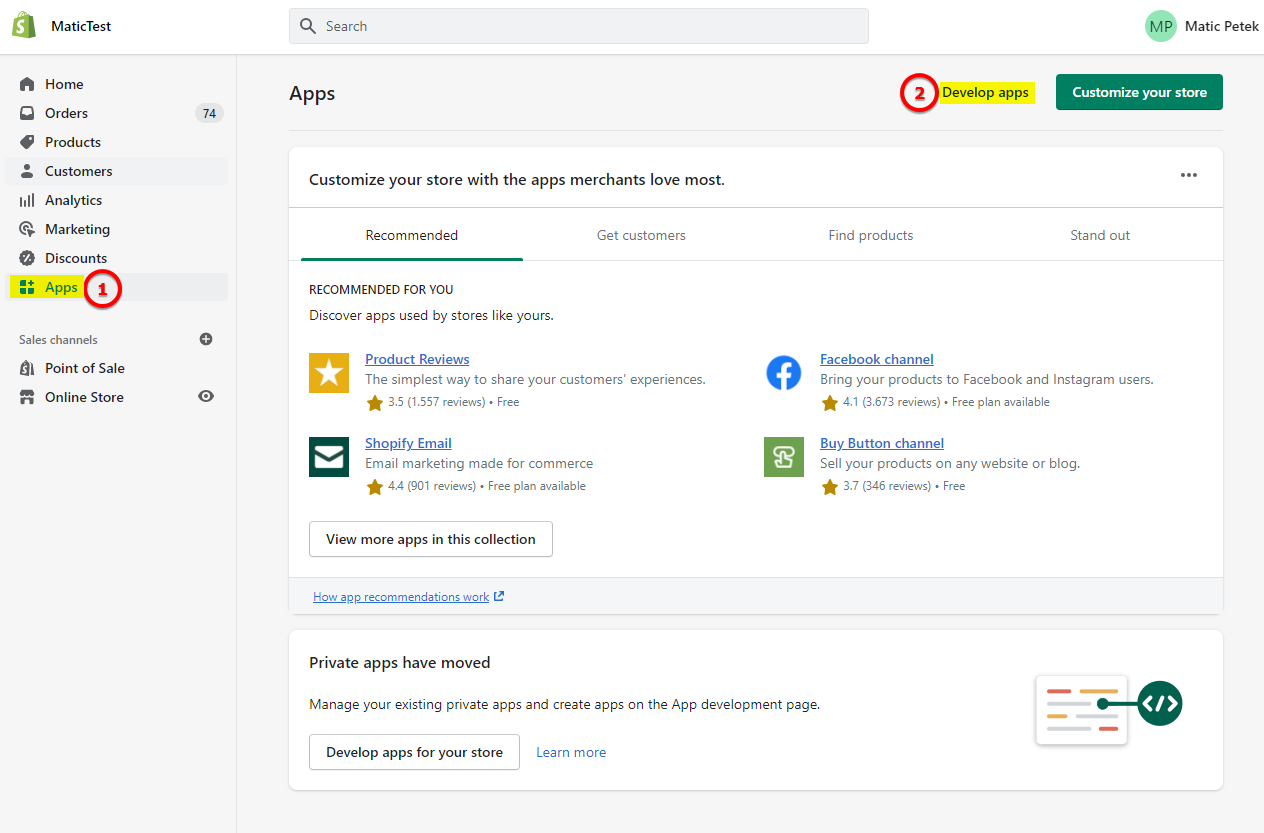Click the Discounts percent badge icon
The height and width of the screenshot is (833, 1264).
(27, 258)
